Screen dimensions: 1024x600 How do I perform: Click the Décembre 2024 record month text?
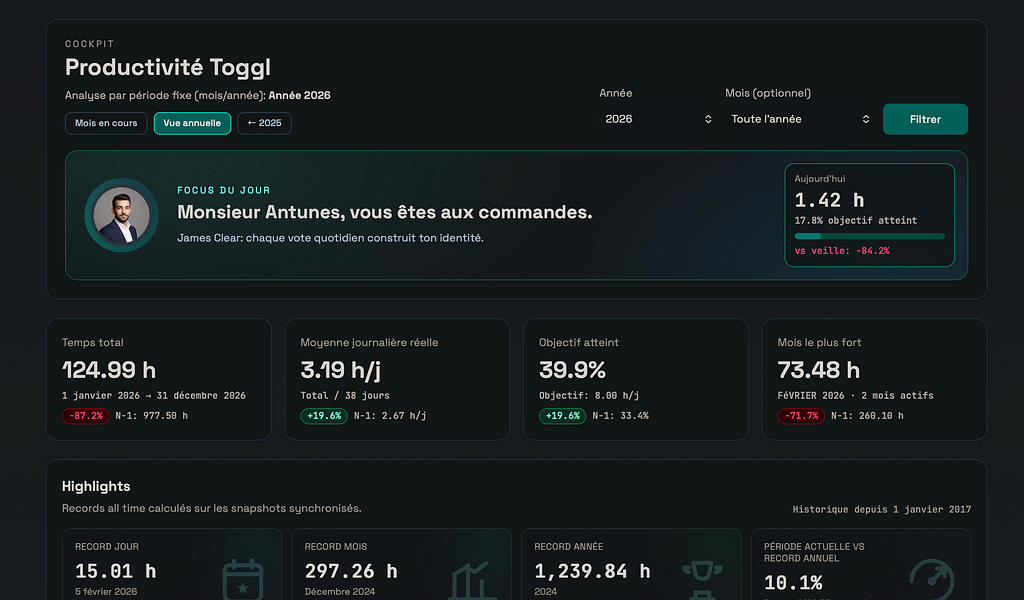tap(340, 592)
